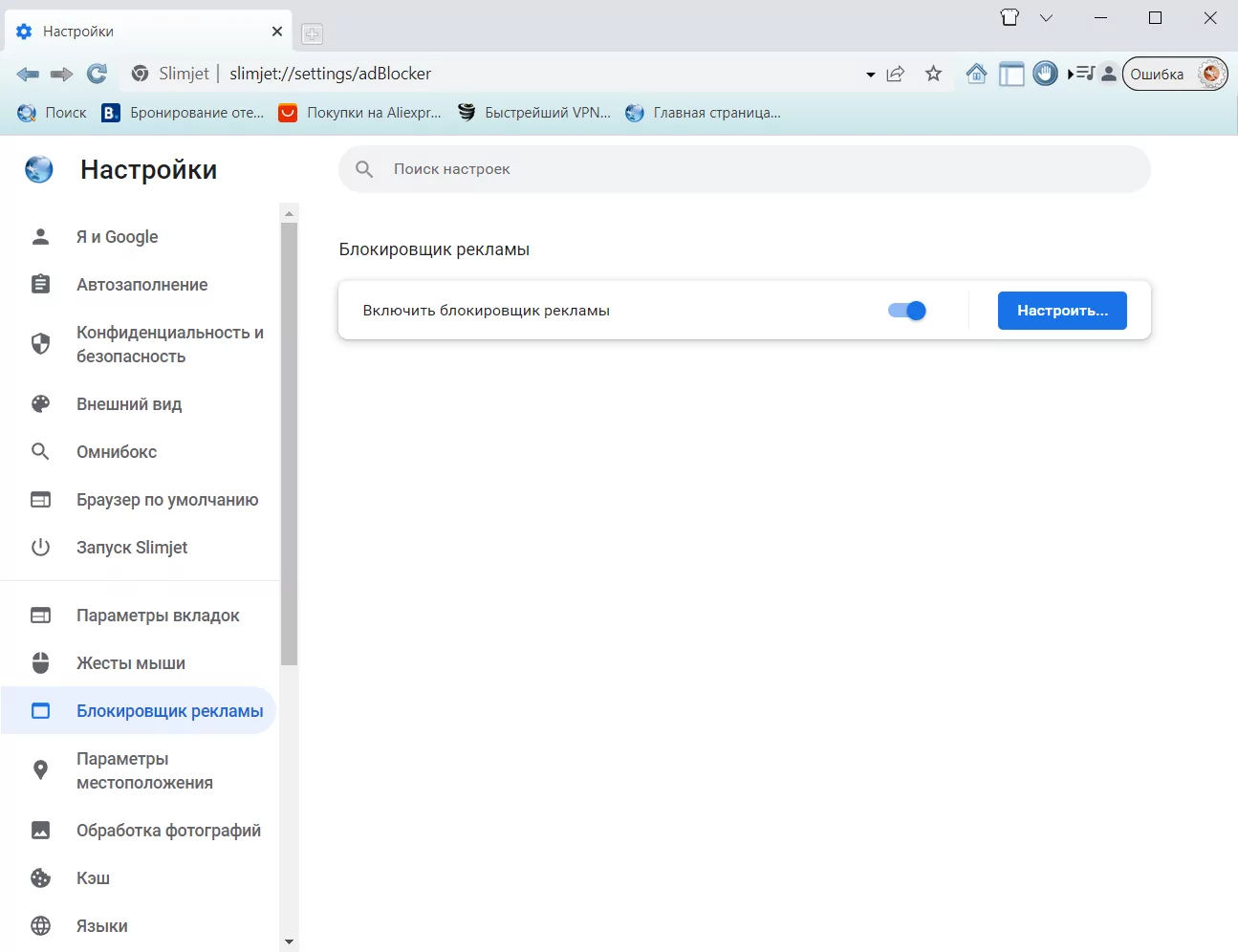Open the Автозаполнение settings section
This screenshot has height=952, width=1238.
(140, 285)
